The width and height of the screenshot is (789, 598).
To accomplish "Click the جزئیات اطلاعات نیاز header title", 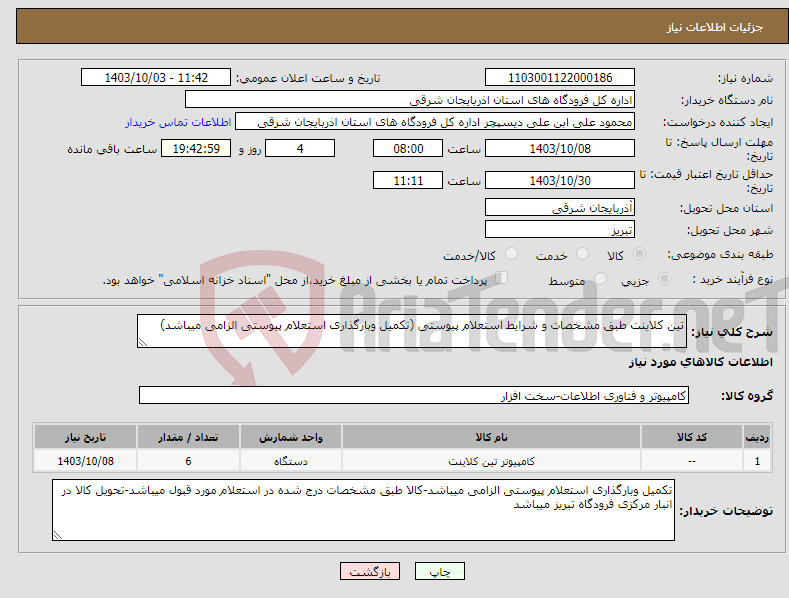I will pos(715,27).
